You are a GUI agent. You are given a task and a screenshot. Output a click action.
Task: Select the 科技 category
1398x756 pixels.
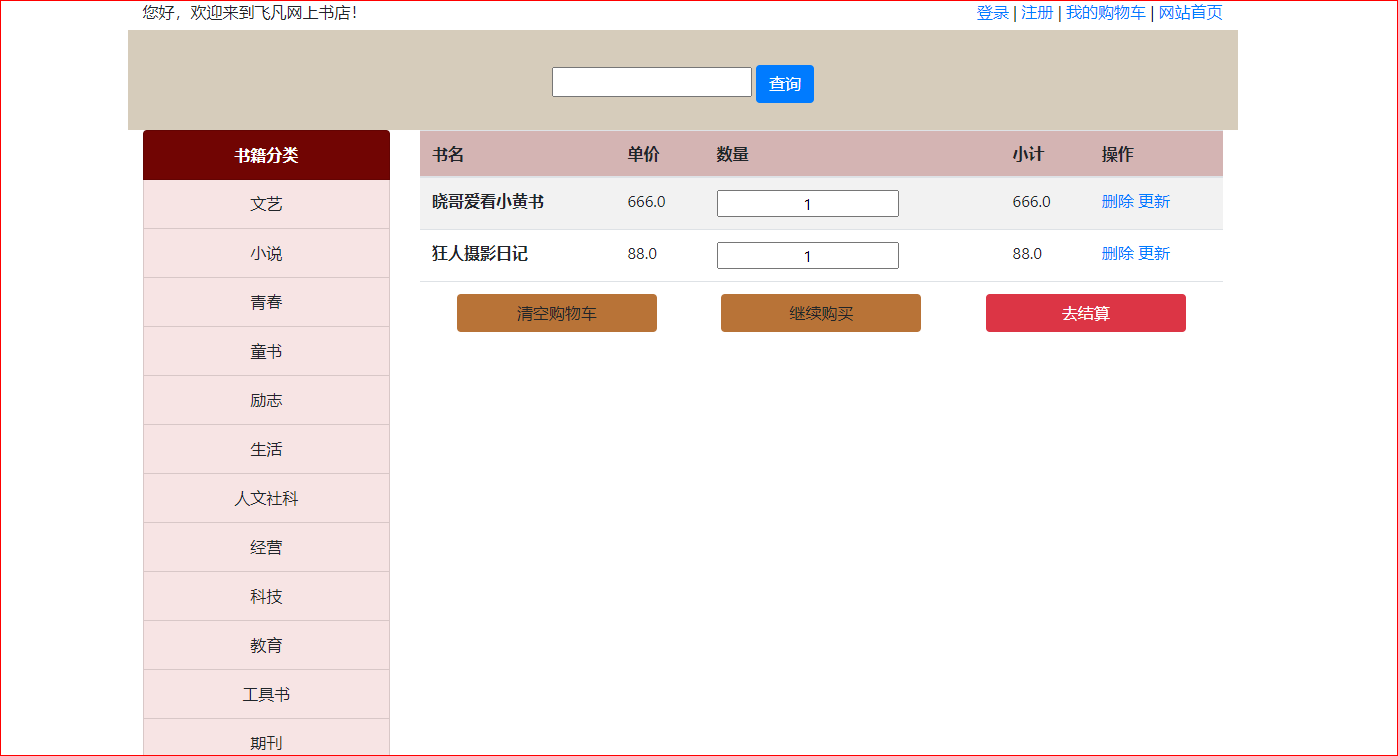[266, 596]
